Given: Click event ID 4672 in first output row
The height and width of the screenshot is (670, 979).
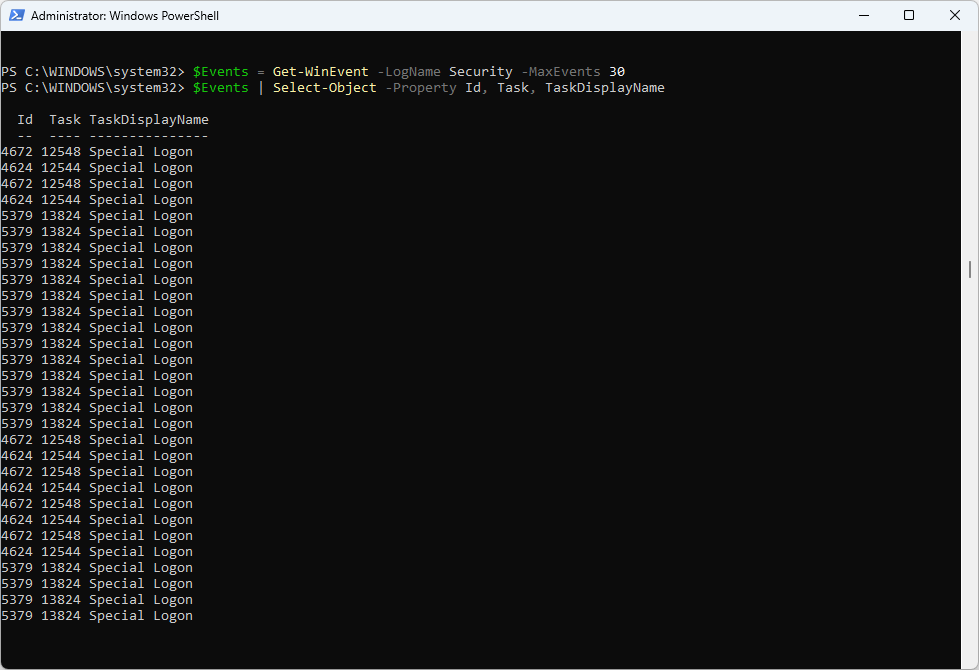Looking at the screenshot, I should (x=17, y=152).
